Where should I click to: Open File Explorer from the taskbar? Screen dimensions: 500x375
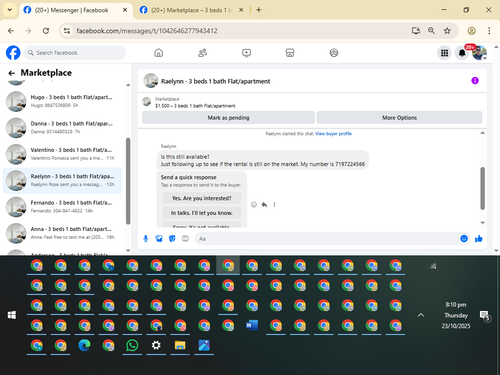(180, 345)
